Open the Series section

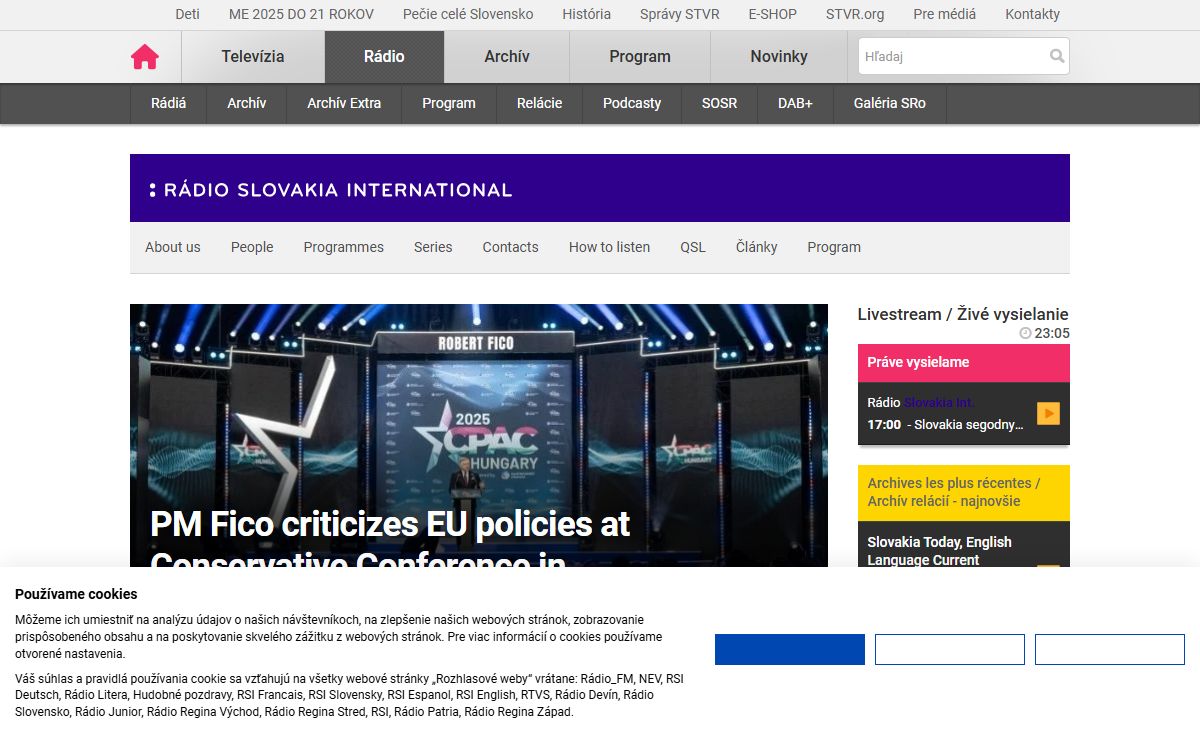tap(433, 247)
